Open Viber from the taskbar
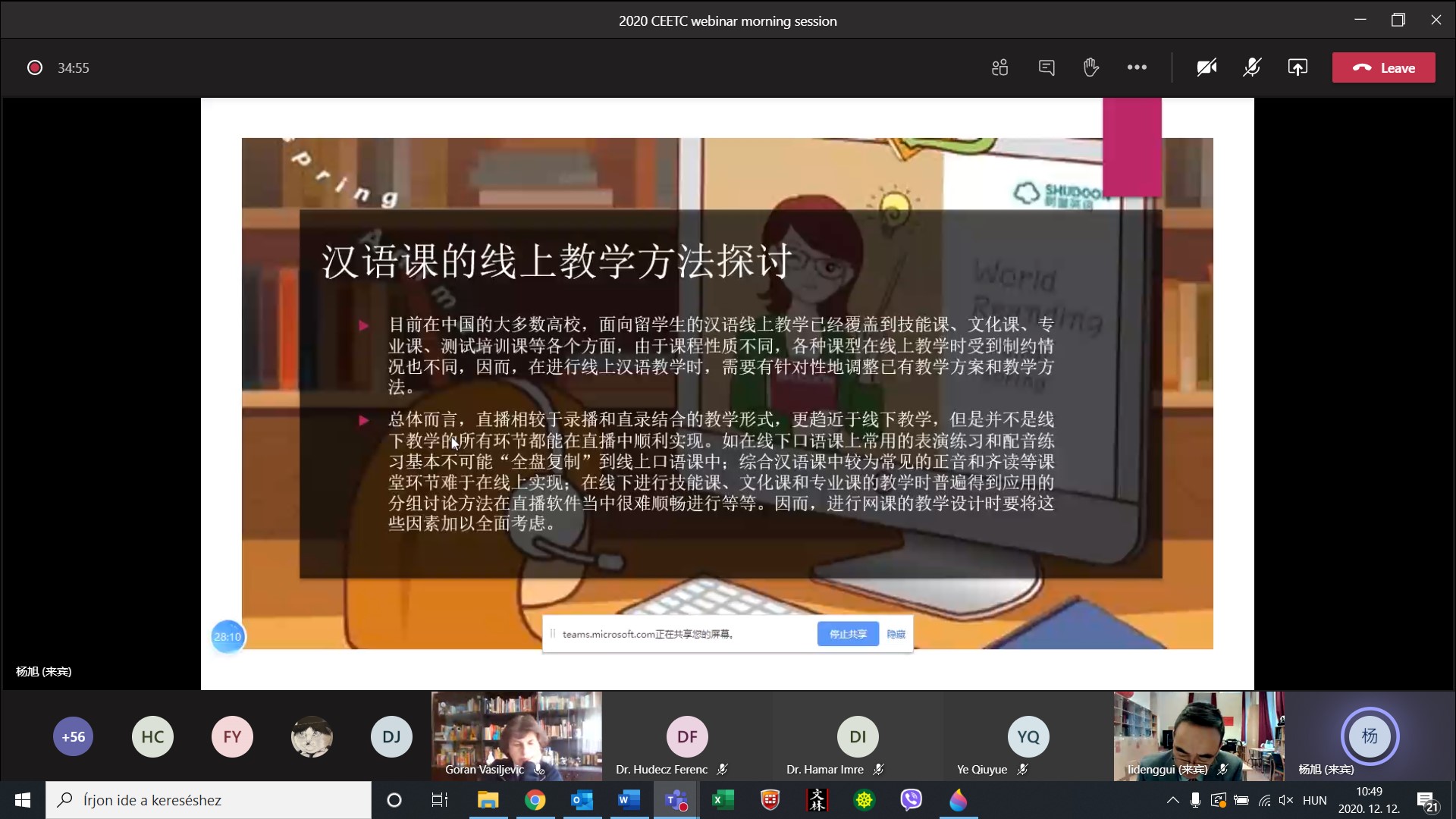 (911, 800)
